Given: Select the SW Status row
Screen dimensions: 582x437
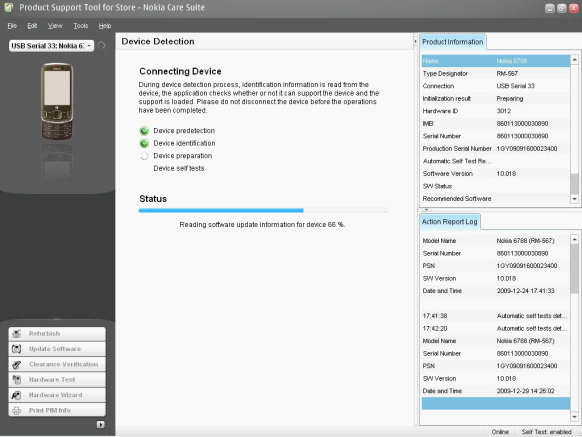Looking at the screenshot, I should coord(496,186).
